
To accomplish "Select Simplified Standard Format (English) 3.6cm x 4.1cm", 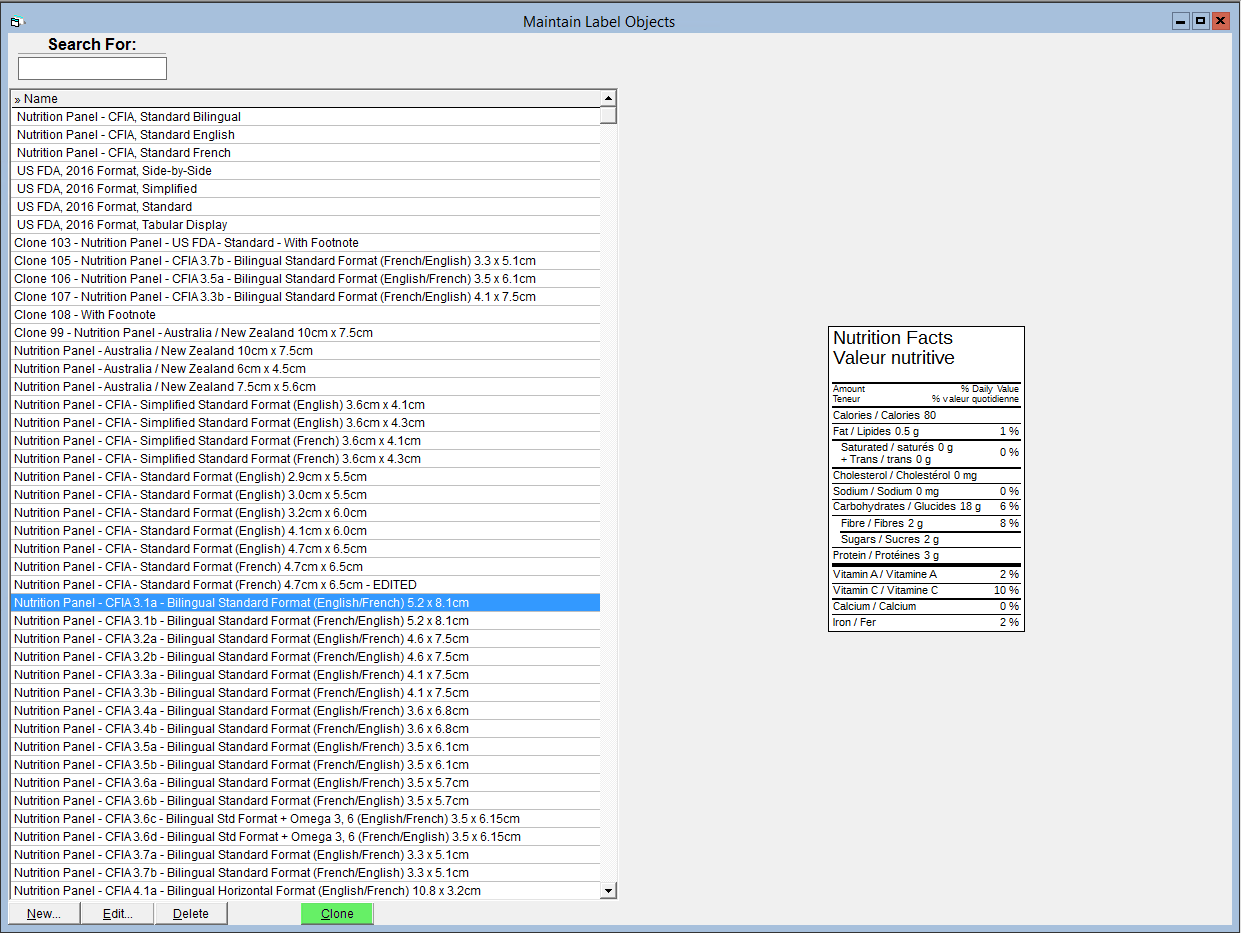I will pyautogui.click(x=306, y=405).
